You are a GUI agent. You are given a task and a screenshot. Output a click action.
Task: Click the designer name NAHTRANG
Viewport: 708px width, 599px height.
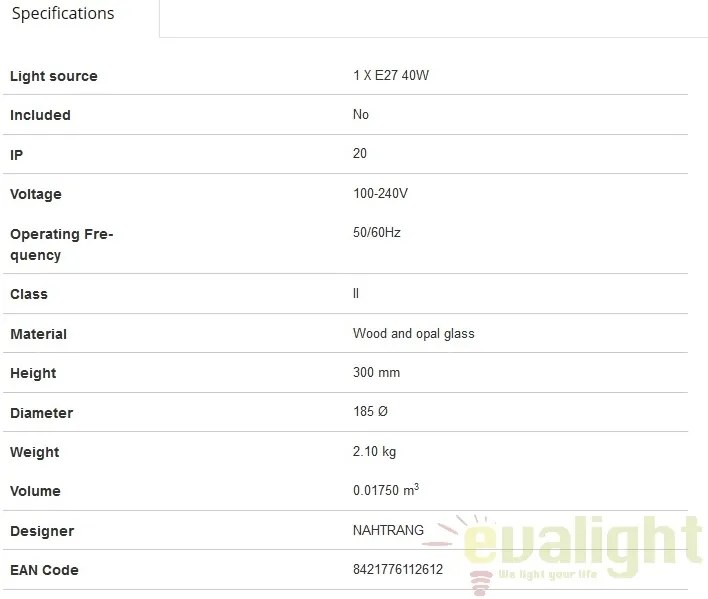tap(388, 530)
